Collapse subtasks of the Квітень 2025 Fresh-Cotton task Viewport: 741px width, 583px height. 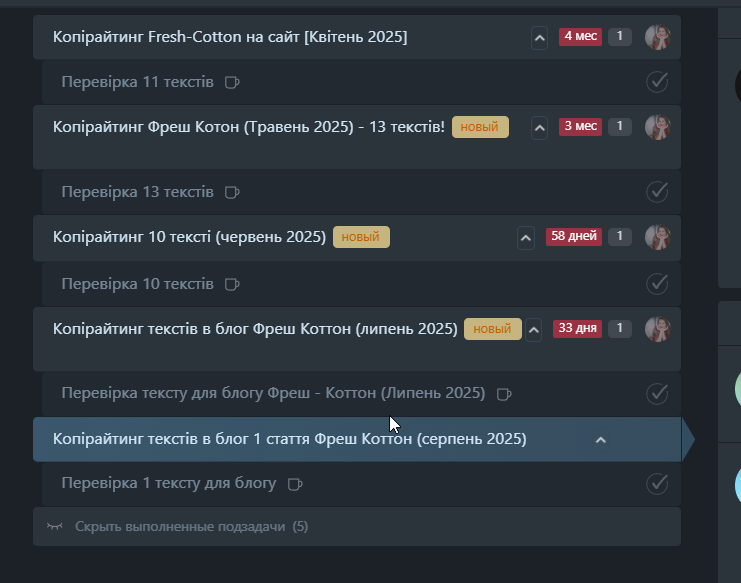pos(539,38)
